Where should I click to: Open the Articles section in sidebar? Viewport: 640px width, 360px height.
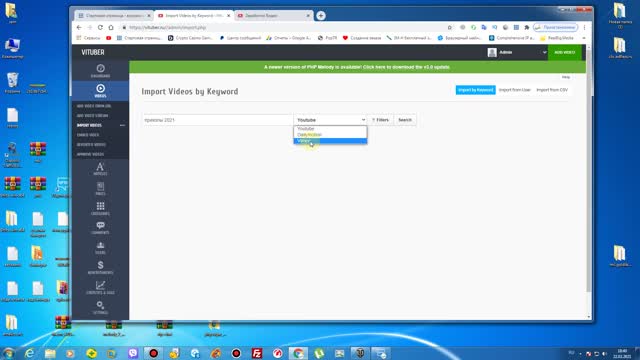[x=100, y=169]
